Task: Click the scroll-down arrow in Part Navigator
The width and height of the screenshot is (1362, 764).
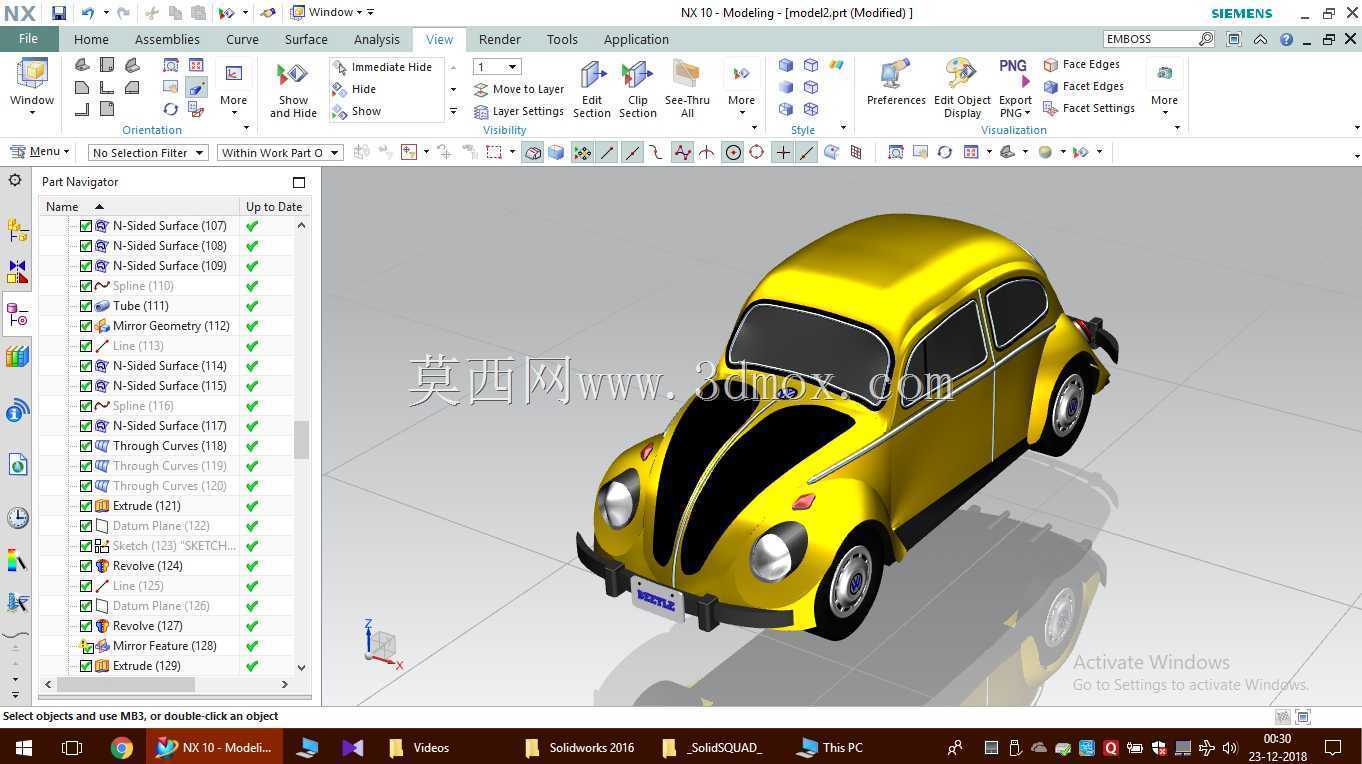Action: click(x=301, y=667)
